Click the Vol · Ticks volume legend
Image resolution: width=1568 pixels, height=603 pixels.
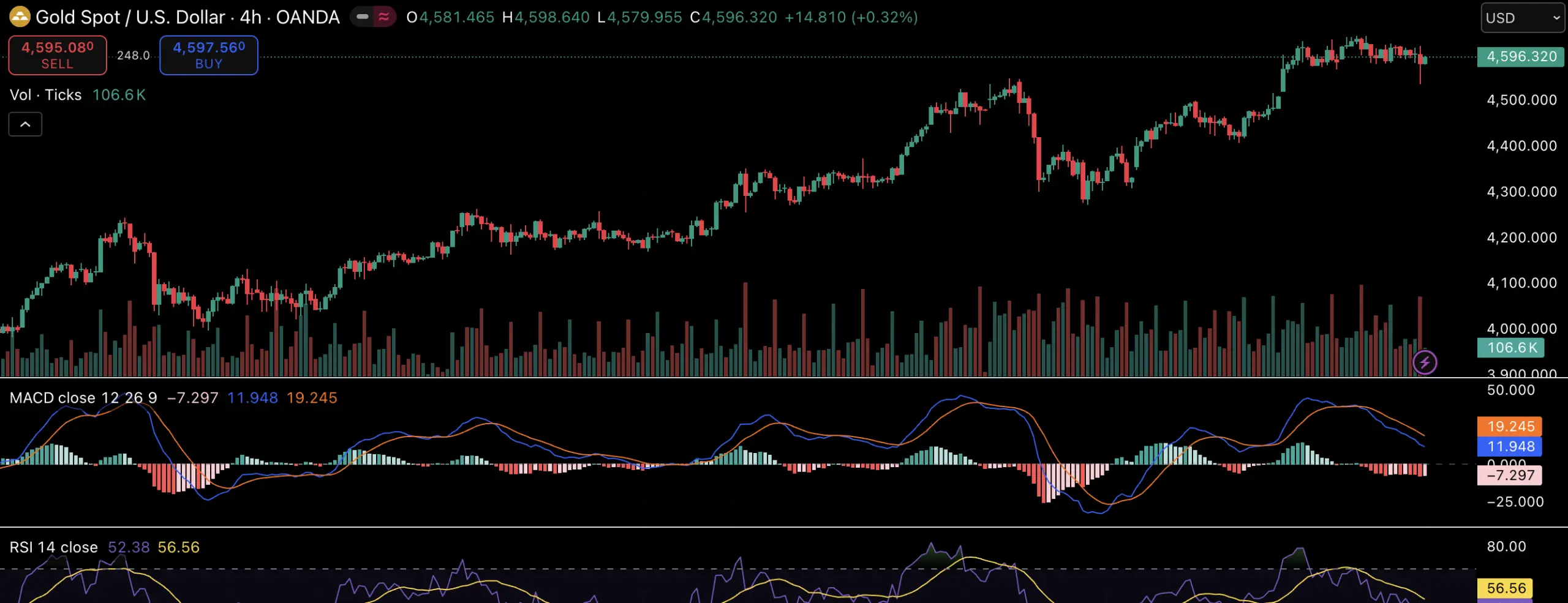45,94
